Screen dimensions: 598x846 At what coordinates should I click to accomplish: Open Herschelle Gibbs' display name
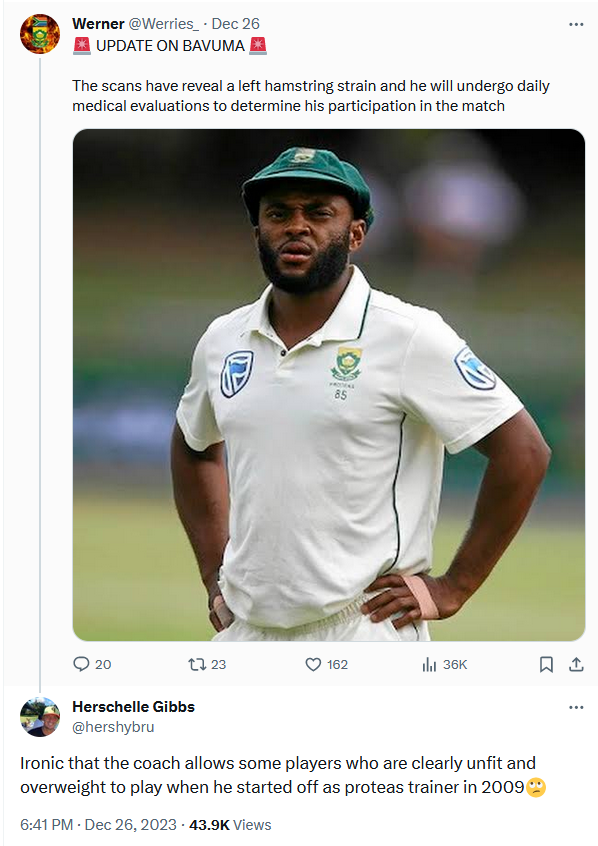tap(133, 706)
